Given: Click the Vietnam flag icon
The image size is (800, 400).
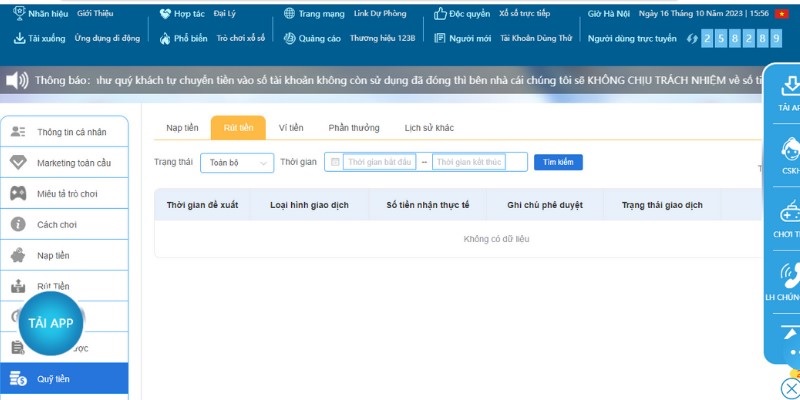Looking at the screenshot, I should tap(782, 14).
